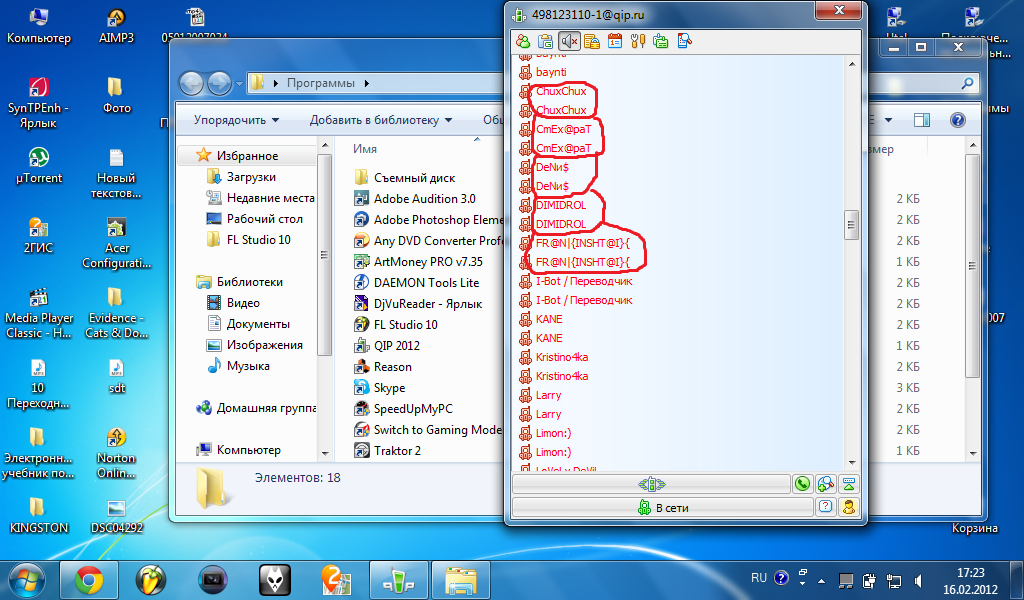Select the 2ГИС desktop icon
Screen dimensions: 1024x600
click(x=39, y=236)
